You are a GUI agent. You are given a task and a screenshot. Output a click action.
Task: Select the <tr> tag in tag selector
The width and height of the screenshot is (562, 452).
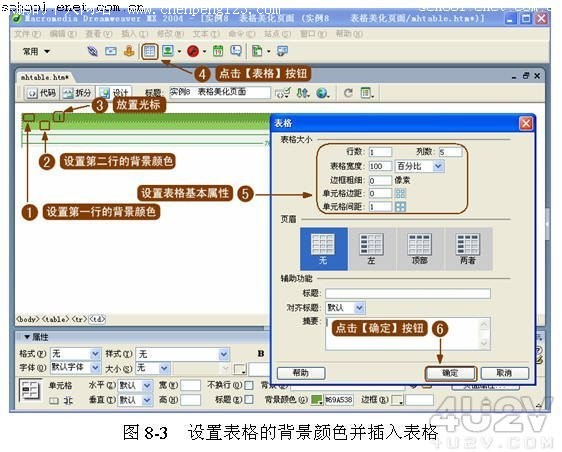click(79, 319)
